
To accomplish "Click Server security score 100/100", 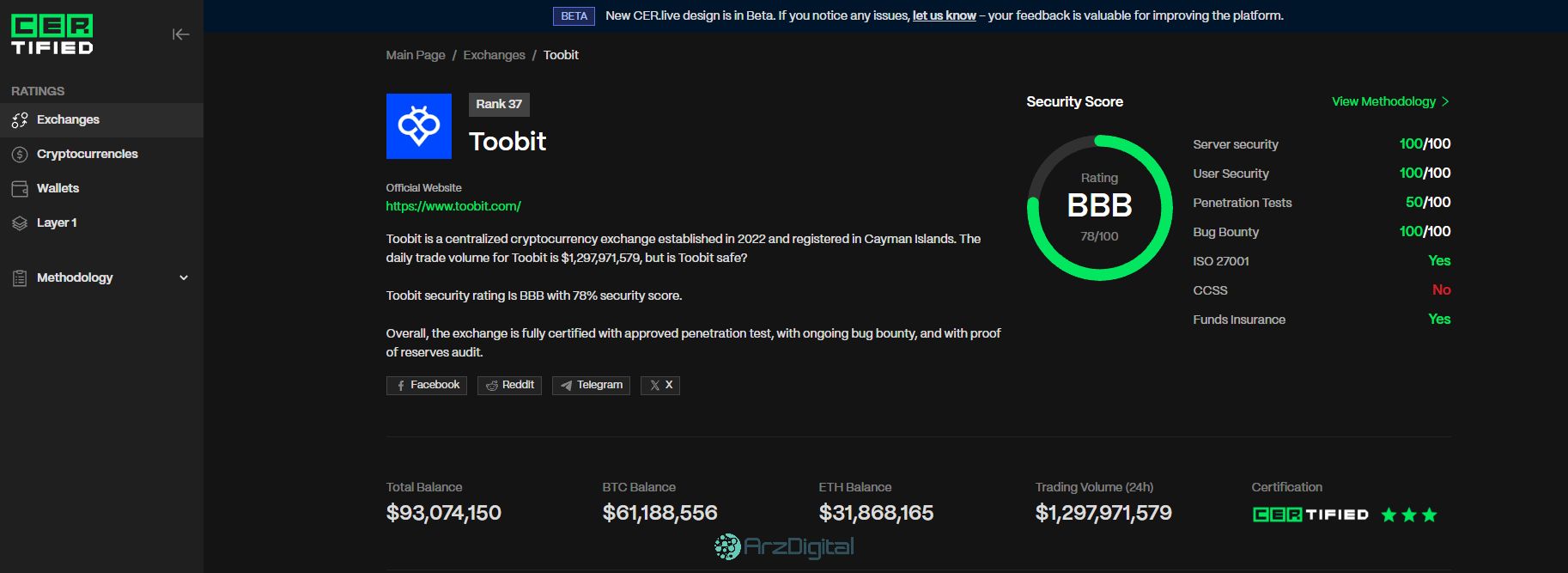I will point(1425,143).
